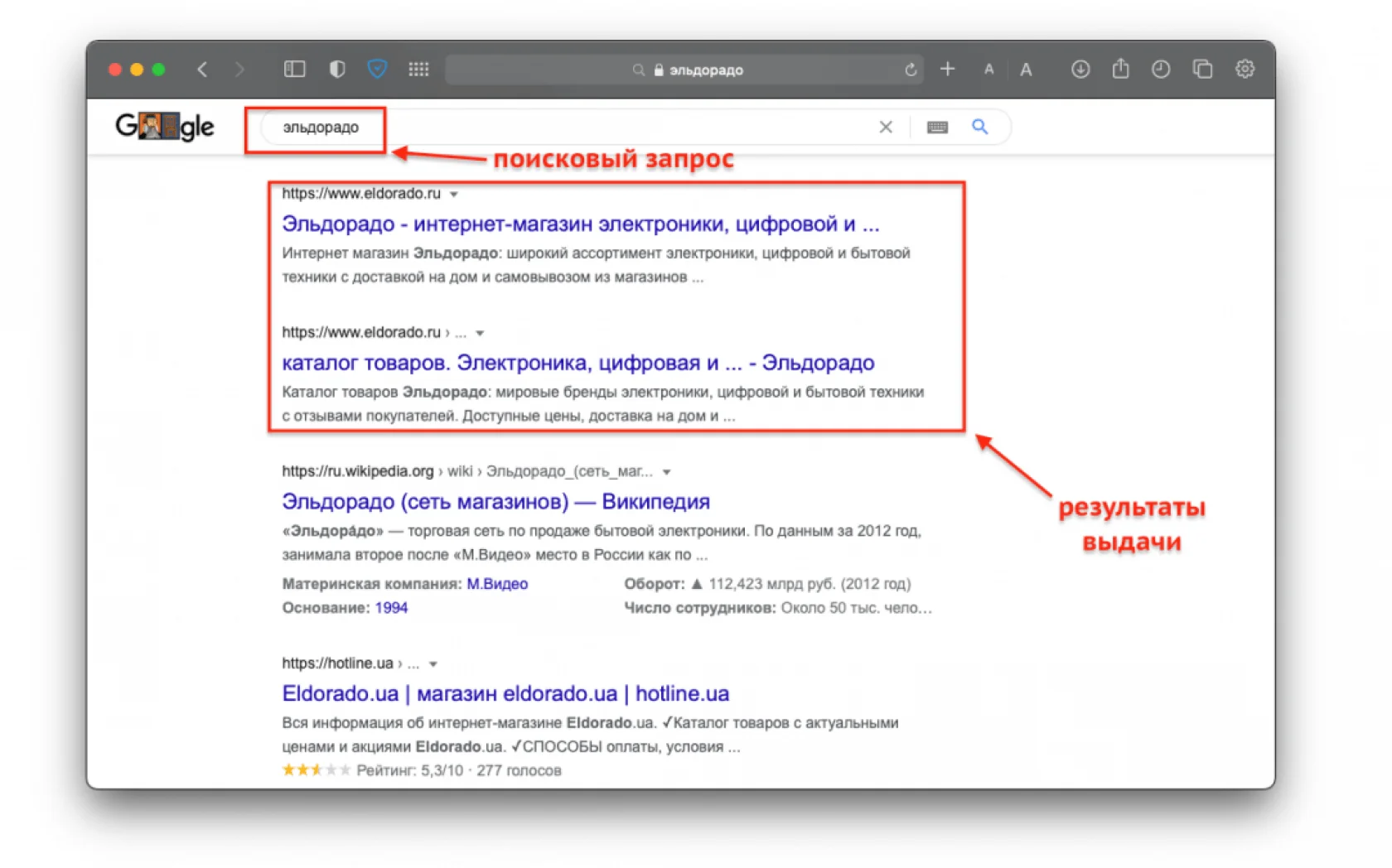Expand options arrow beside second eldorado.ru URL
Viewport: 1392px width, 868px height.
pyautogui.click(x=480, y=334)
